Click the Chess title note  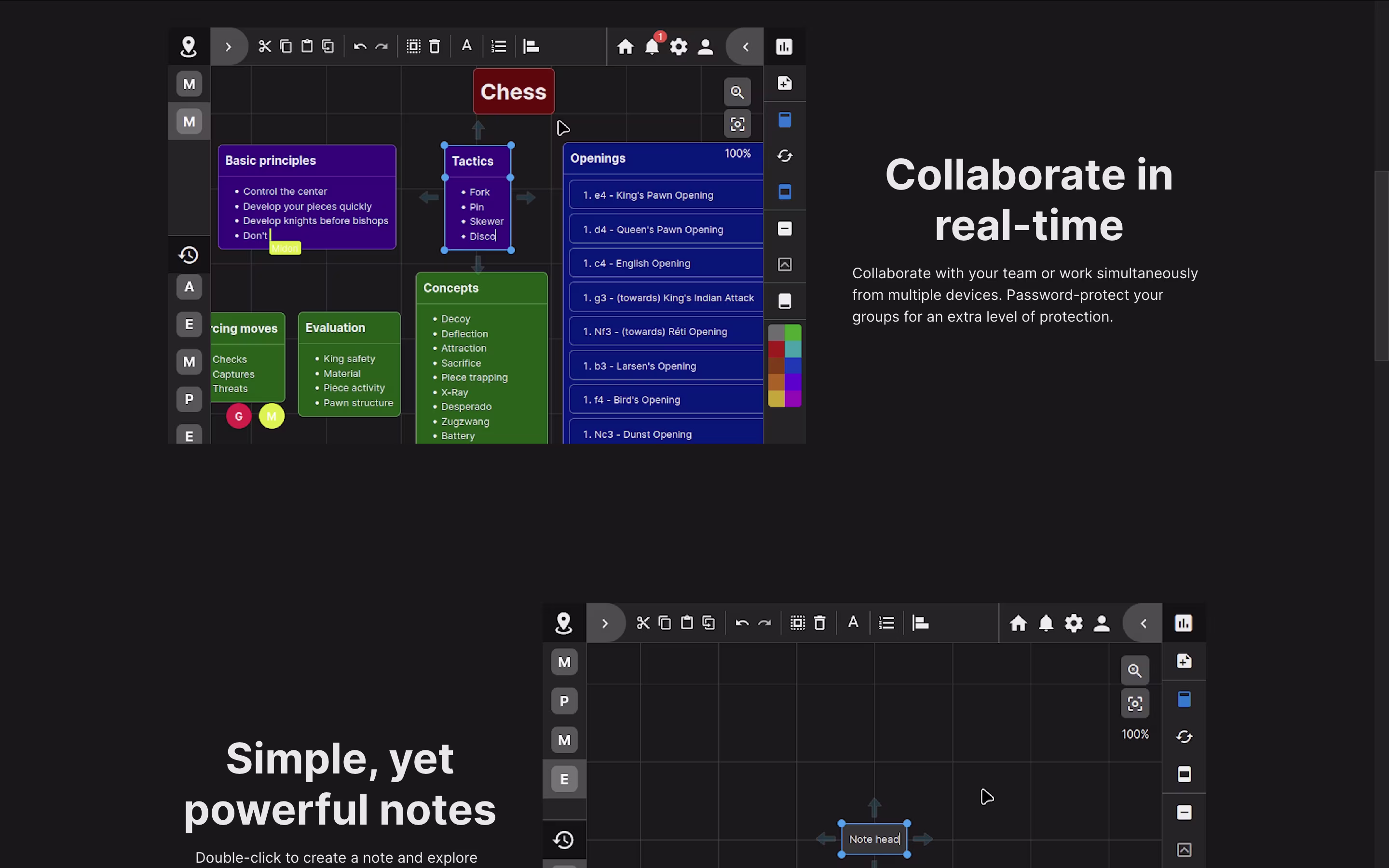(513, 92)
